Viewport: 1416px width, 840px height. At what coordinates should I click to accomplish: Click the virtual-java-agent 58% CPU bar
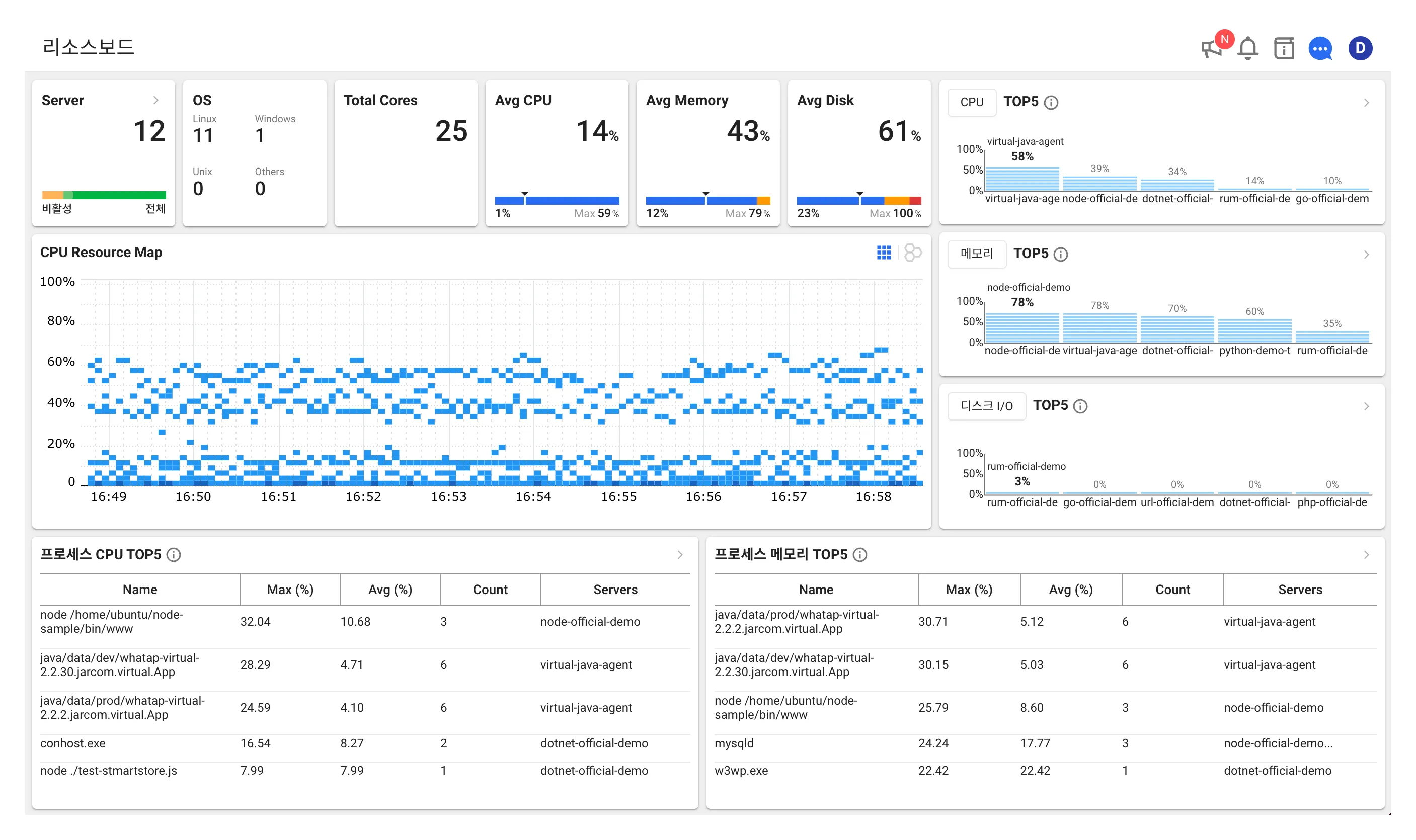[x=1022, y=179]
